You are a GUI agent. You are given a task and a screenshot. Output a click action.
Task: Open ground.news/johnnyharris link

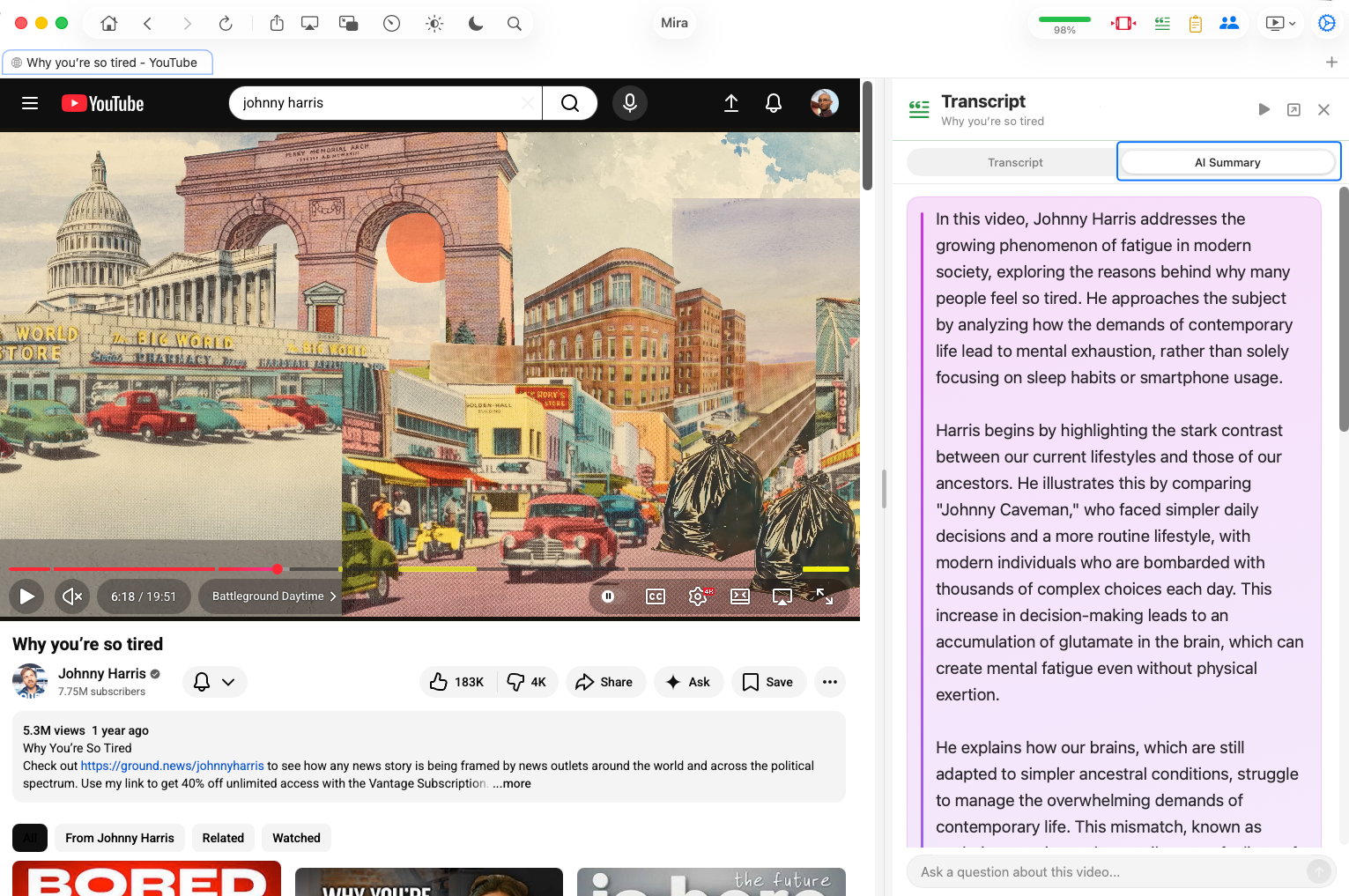click(173, 766)
